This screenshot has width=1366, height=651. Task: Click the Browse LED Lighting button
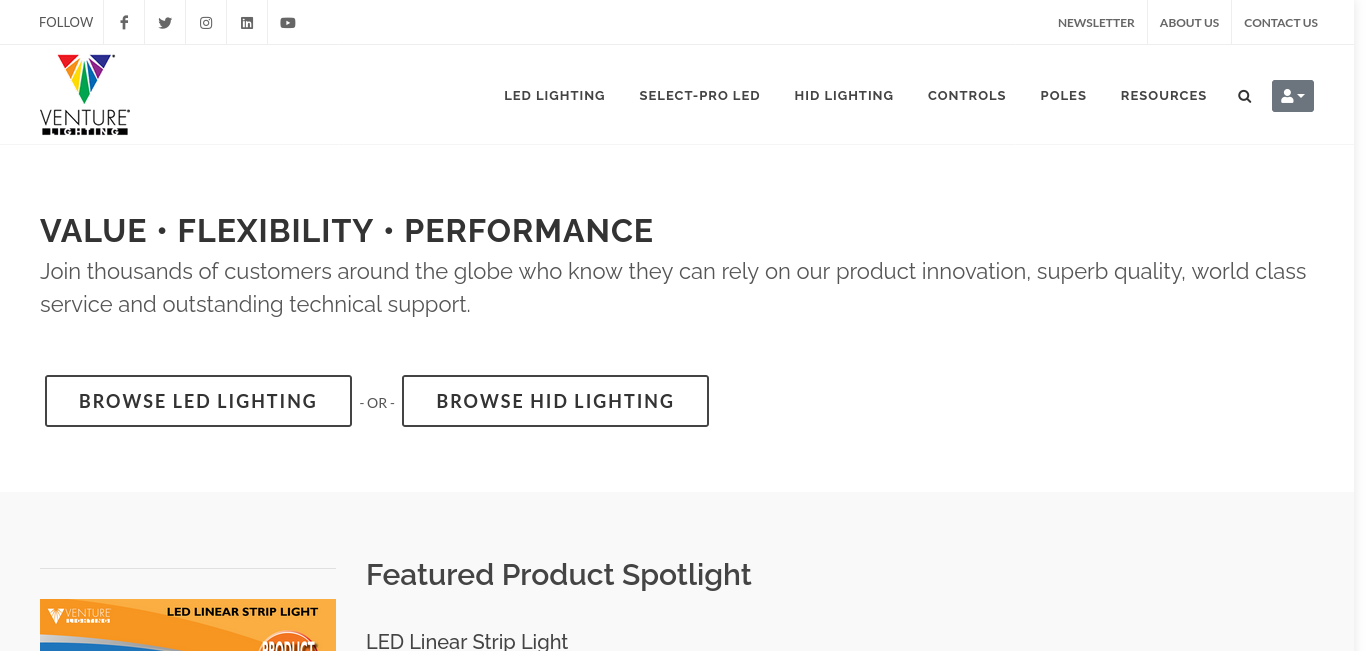coord(198,401)
